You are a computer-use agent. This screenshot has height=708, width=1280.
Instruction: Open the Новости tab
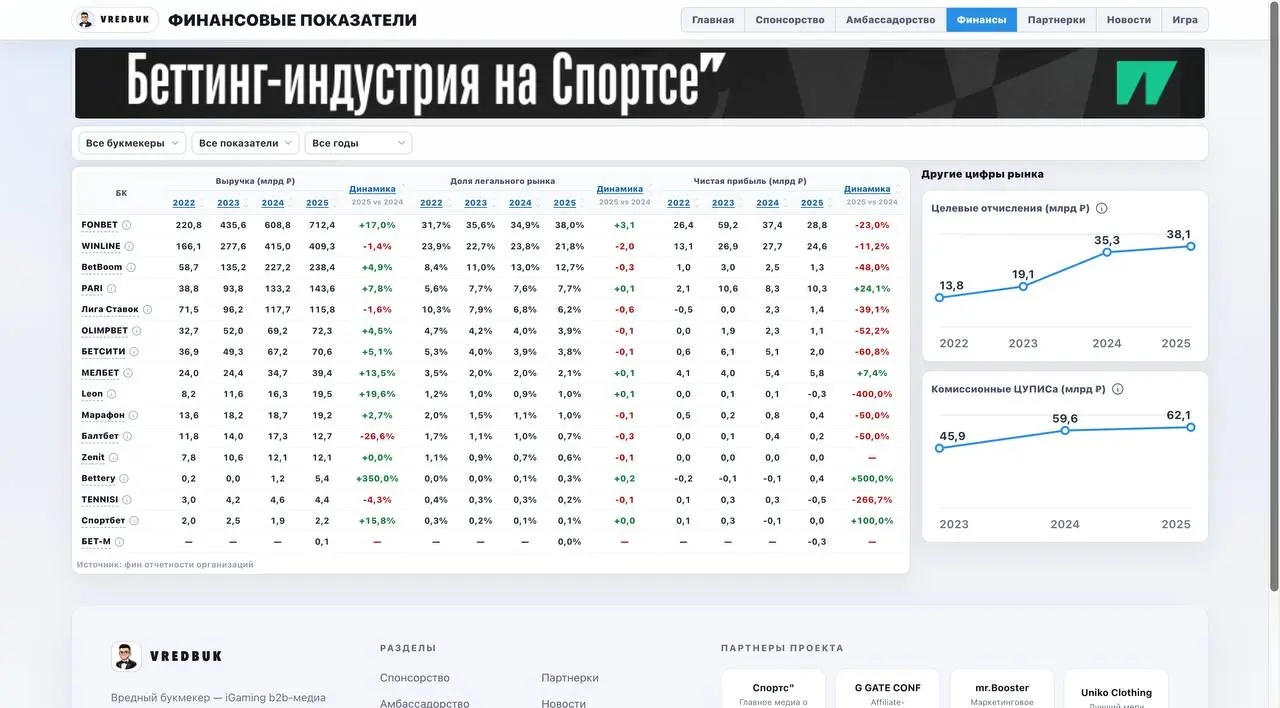tap(1129, 20)
